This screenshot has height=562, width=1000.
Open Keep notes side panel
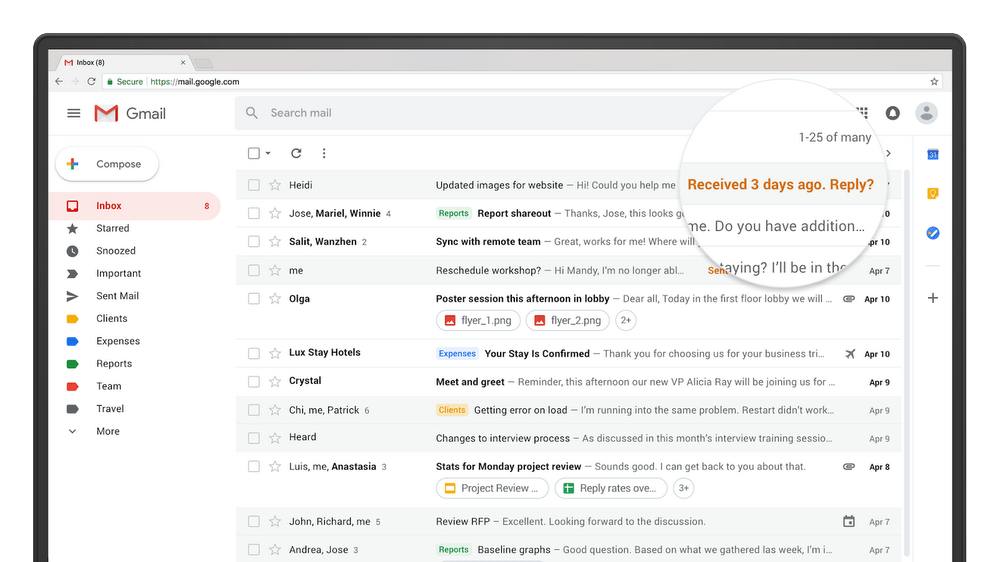(x=932, y=193)
